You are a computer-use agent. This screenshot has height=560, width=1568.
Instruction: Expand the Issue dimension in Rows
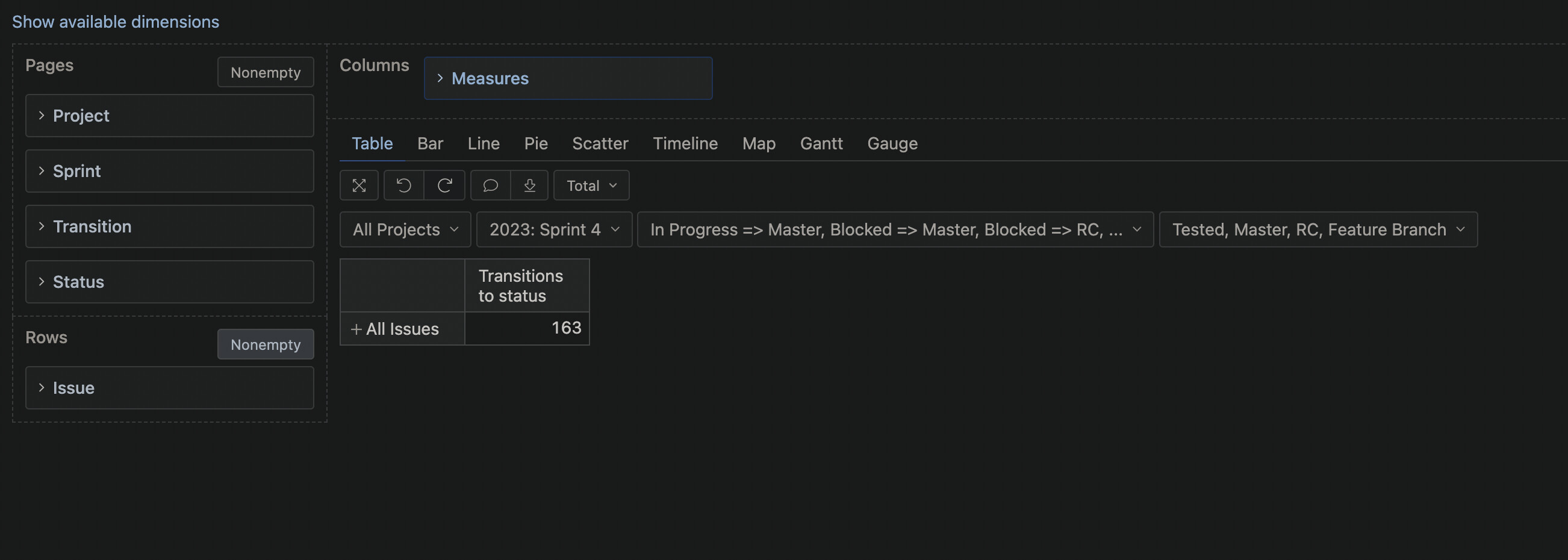point(169,388)
